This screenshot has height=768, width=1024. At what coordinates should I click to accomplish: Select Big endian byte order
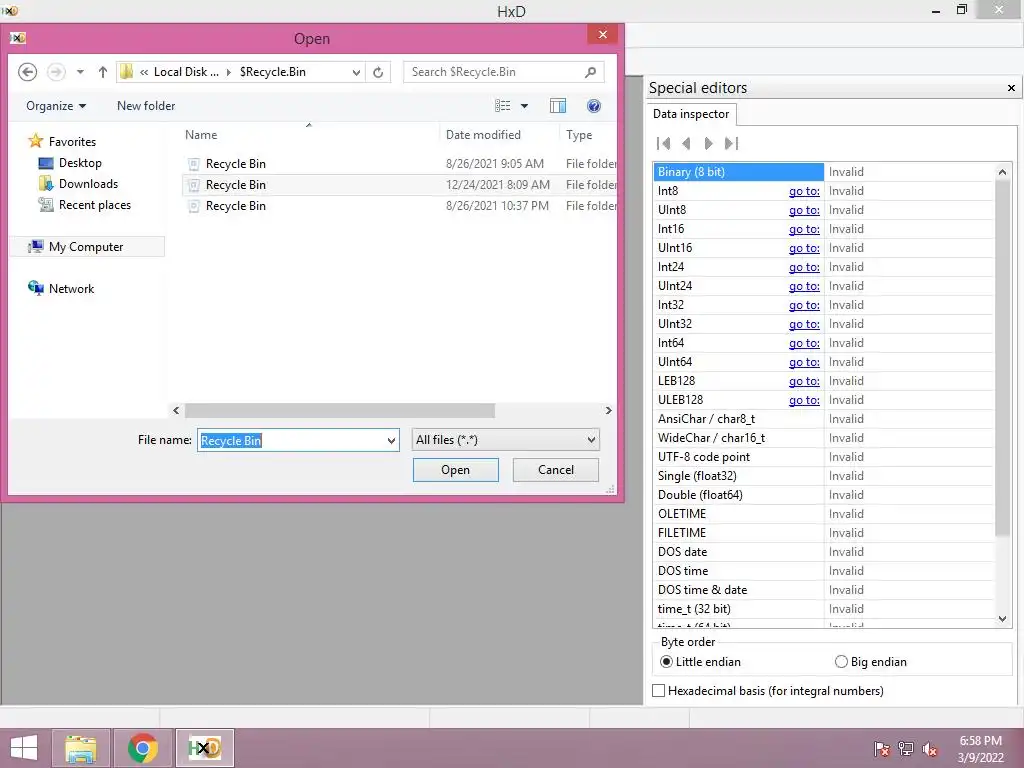click(871, 662)
